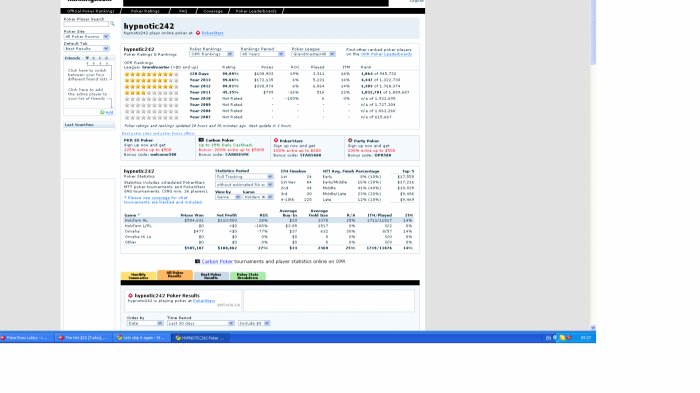Click into the Poker Player Search field

pos(86,24)
